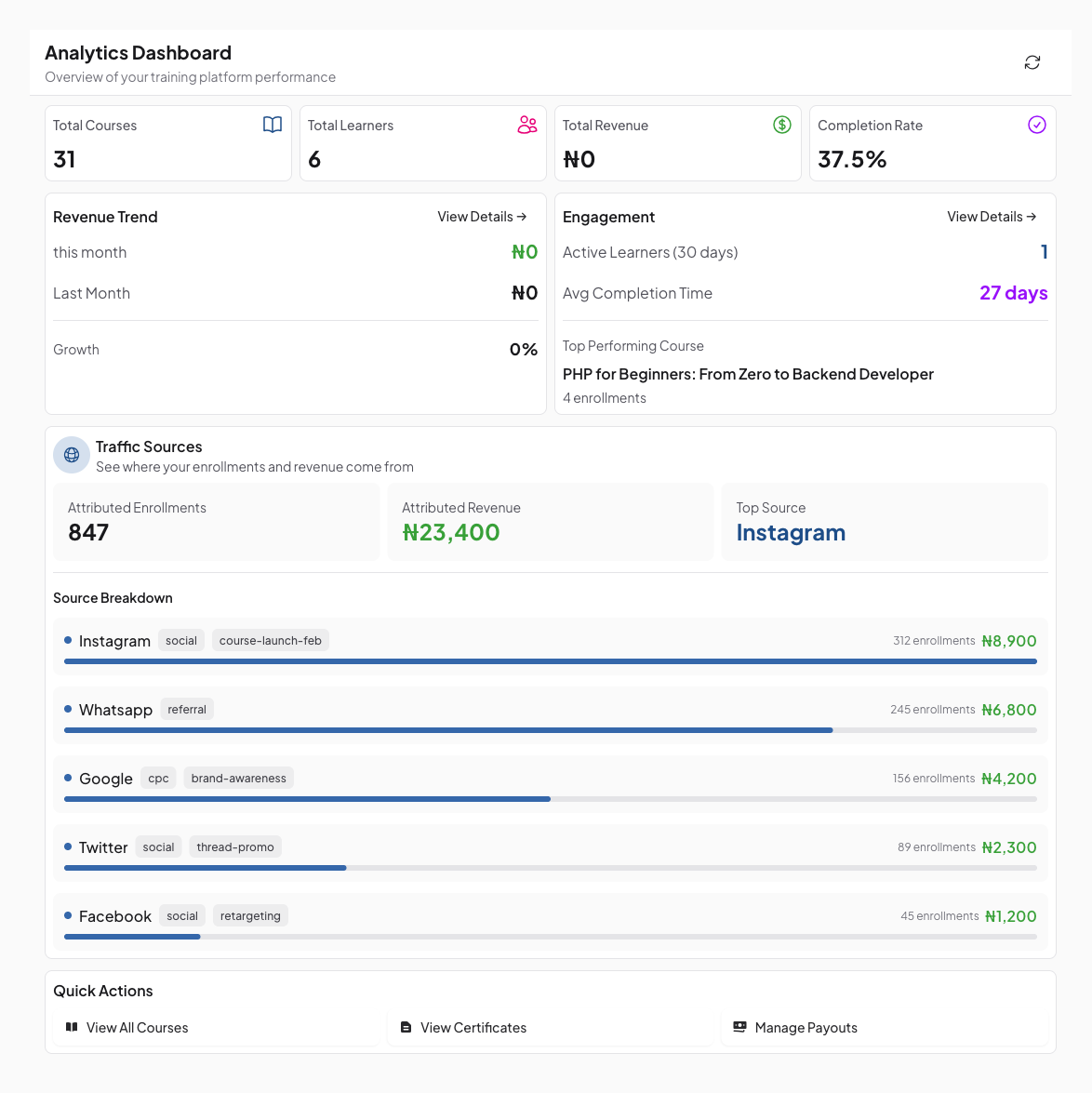Click the retargeting tag on Facebook
Viewport: 1092px width, 1093px height.
pos(250,916)
